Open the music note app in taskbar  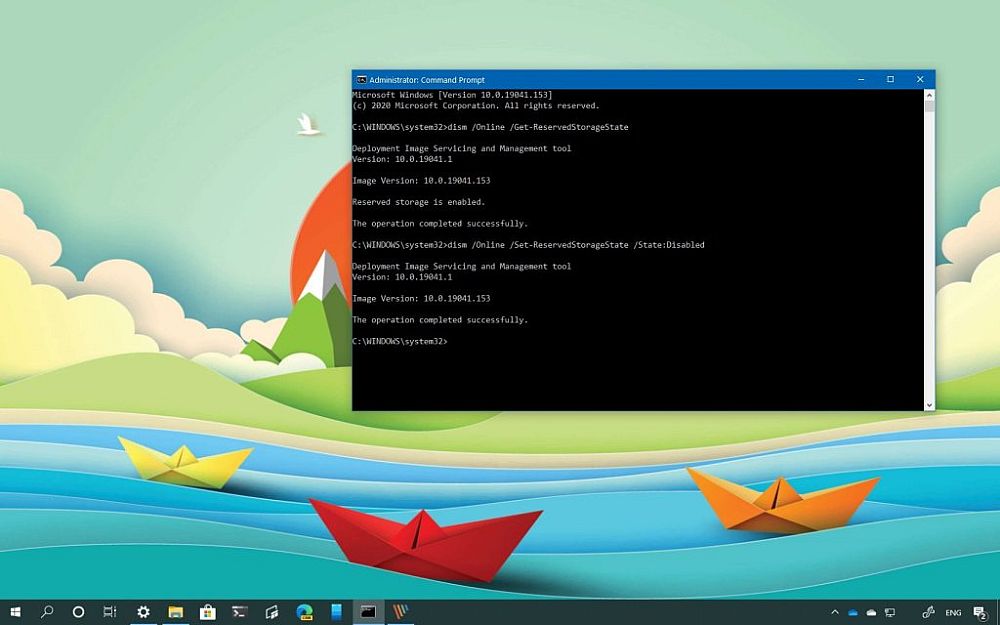tap(272, 612)
